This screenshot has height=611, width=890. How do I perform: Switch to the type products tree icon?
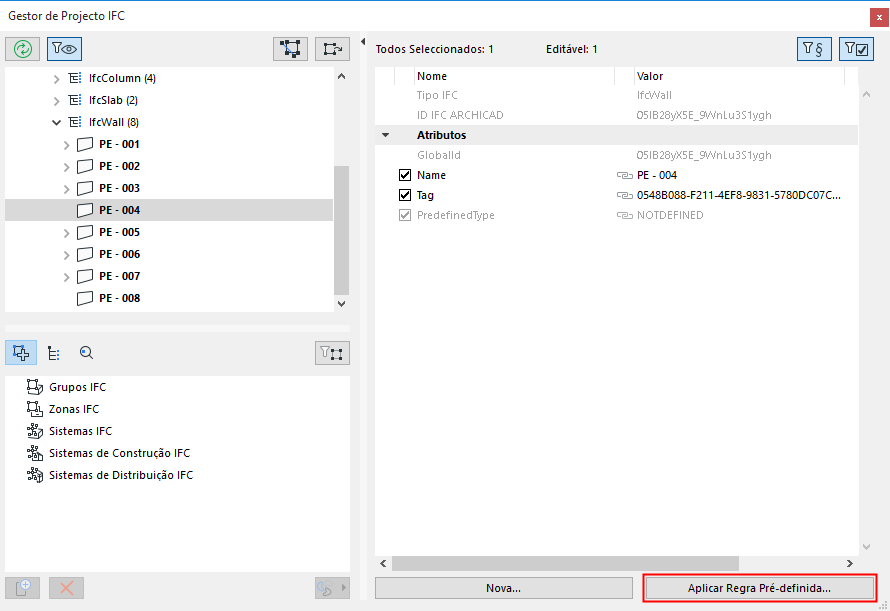53,353
